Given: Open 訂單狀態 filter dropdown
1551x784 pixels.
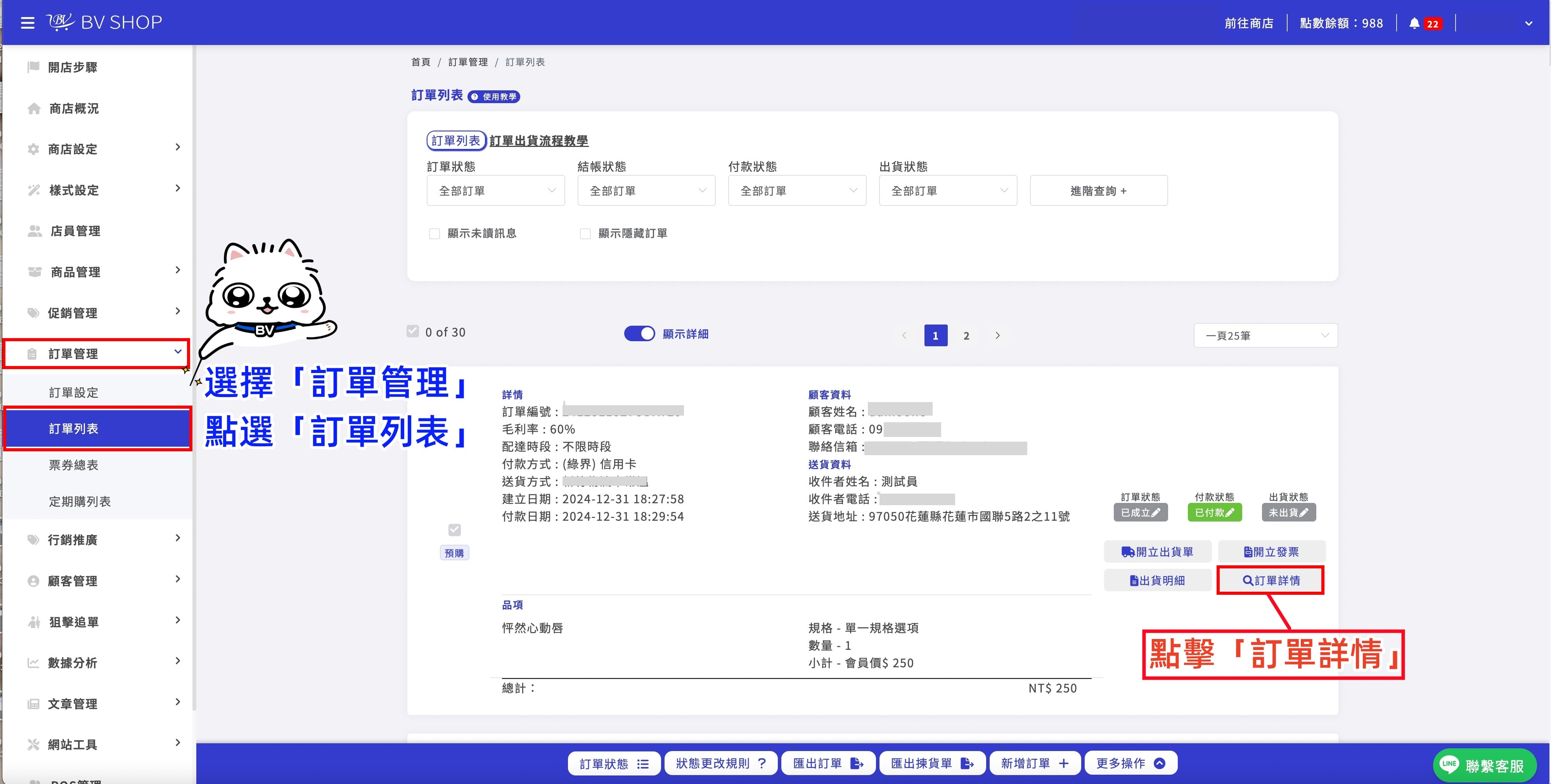Looking at the screenshot, I should [495, 191].
